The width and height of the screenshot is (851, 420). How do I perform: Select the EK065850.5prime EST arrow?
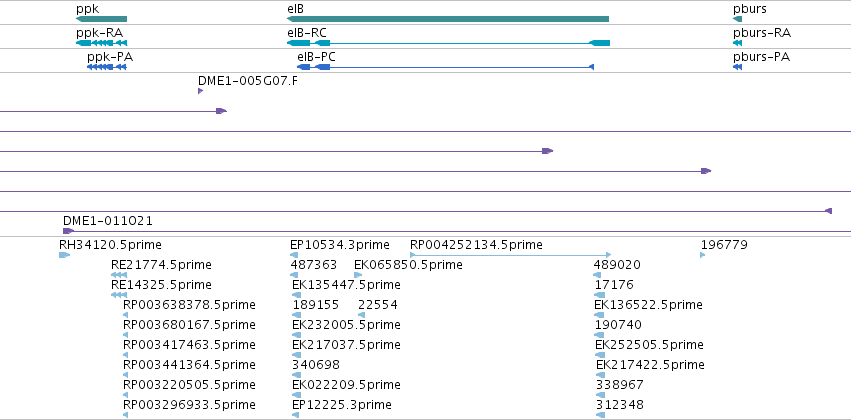(x=358, y=275)
